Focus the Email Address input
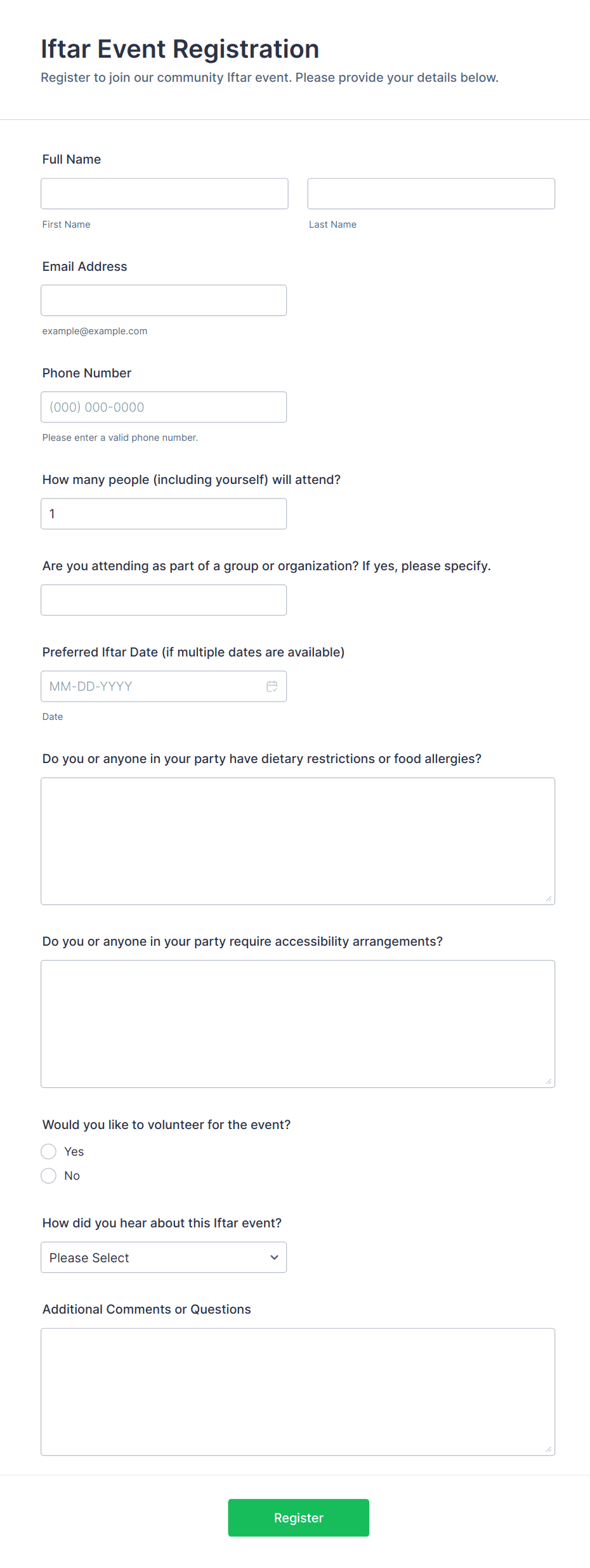This screenshot has height=1568, width=590. pos(163,300)
